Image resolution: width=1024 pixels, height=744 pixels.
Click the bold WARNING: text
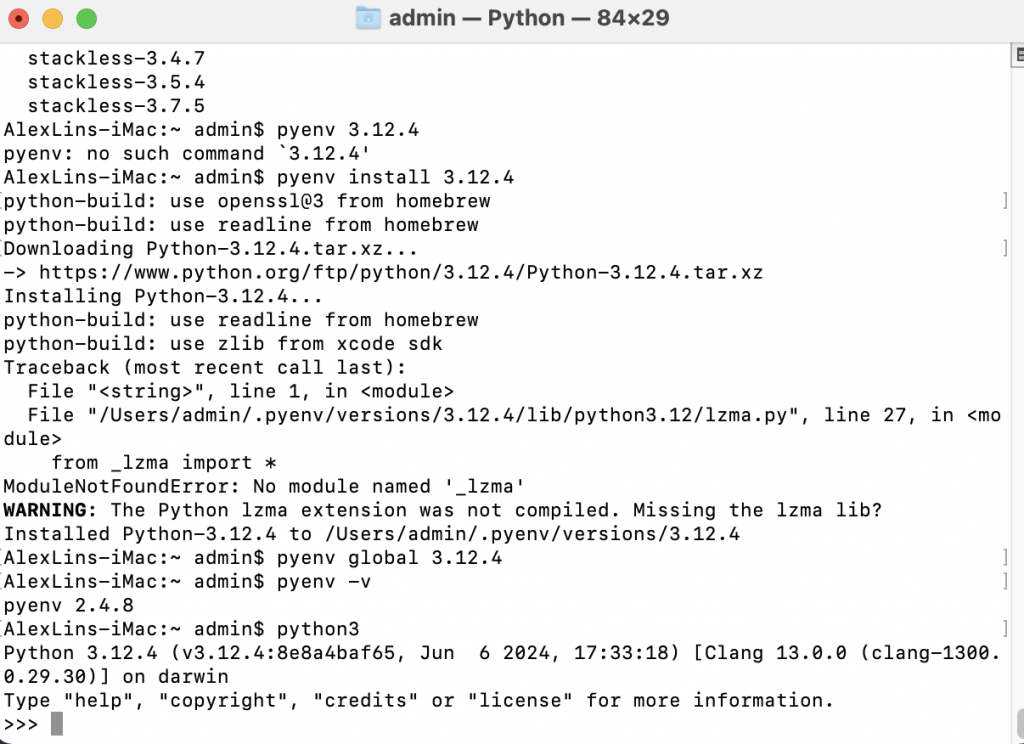[50, 509]
